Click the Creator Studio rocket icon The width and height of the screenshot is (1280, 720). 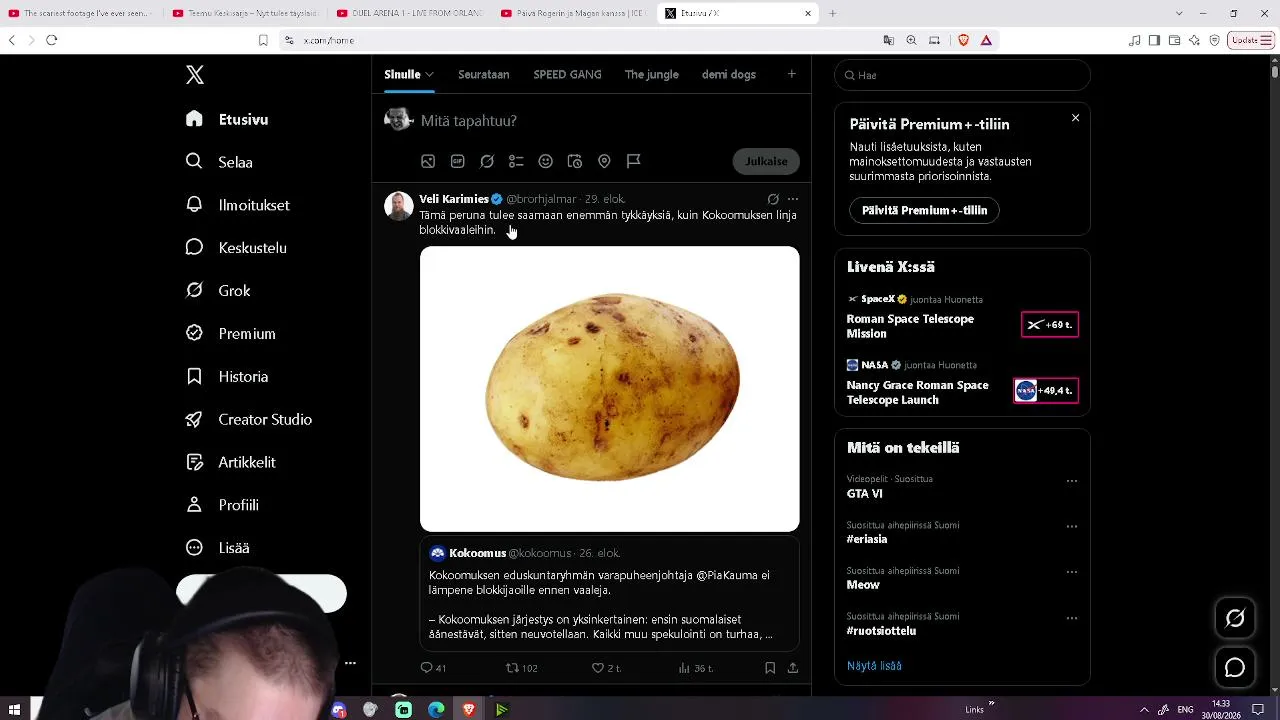coord(195,420)
